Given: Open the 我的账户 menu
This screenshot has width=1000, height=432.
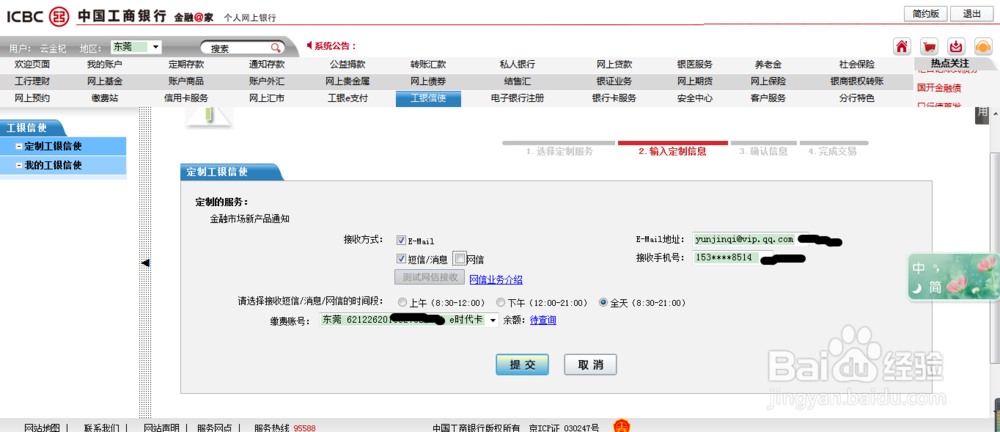Looking at the screenshot, I should coord(105,64).
